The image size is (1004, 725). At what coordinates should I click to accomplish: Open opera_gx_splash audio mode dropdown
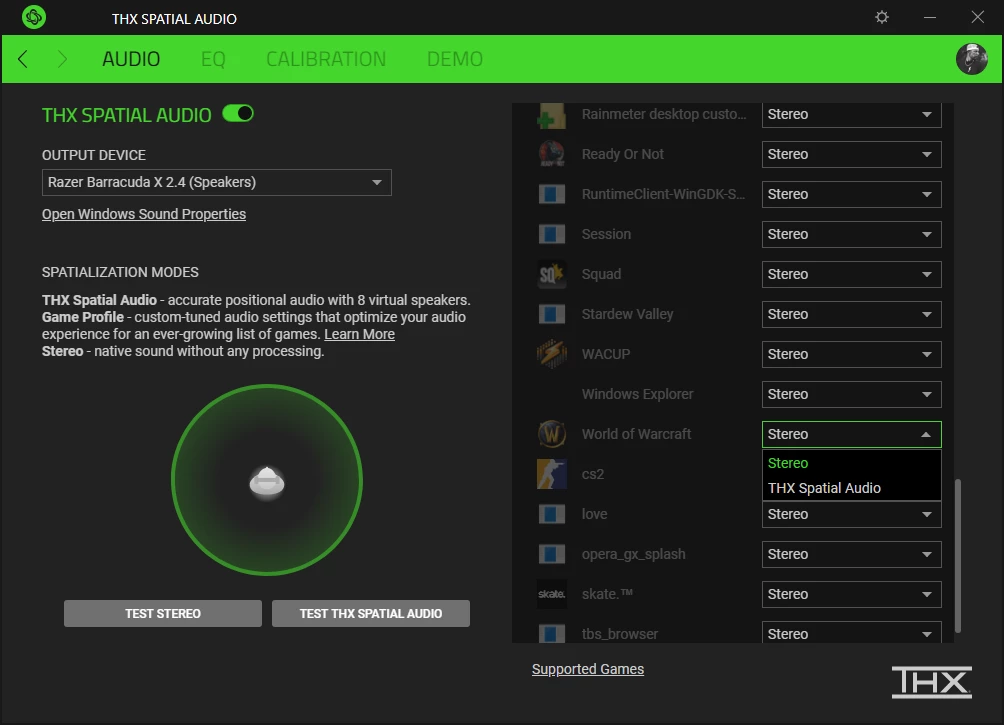point(852,555)
